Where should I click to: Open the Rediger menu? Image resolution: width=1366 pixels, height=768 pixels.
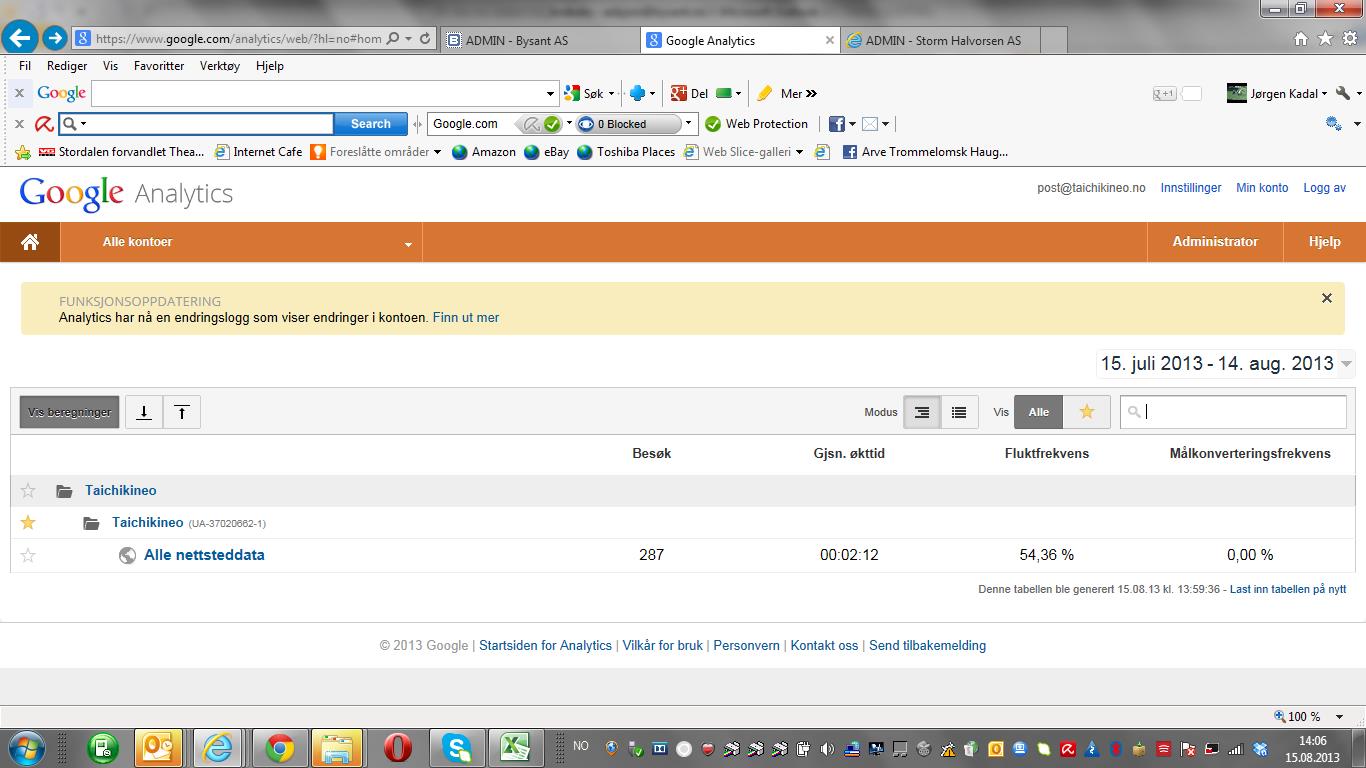(67, 66)
